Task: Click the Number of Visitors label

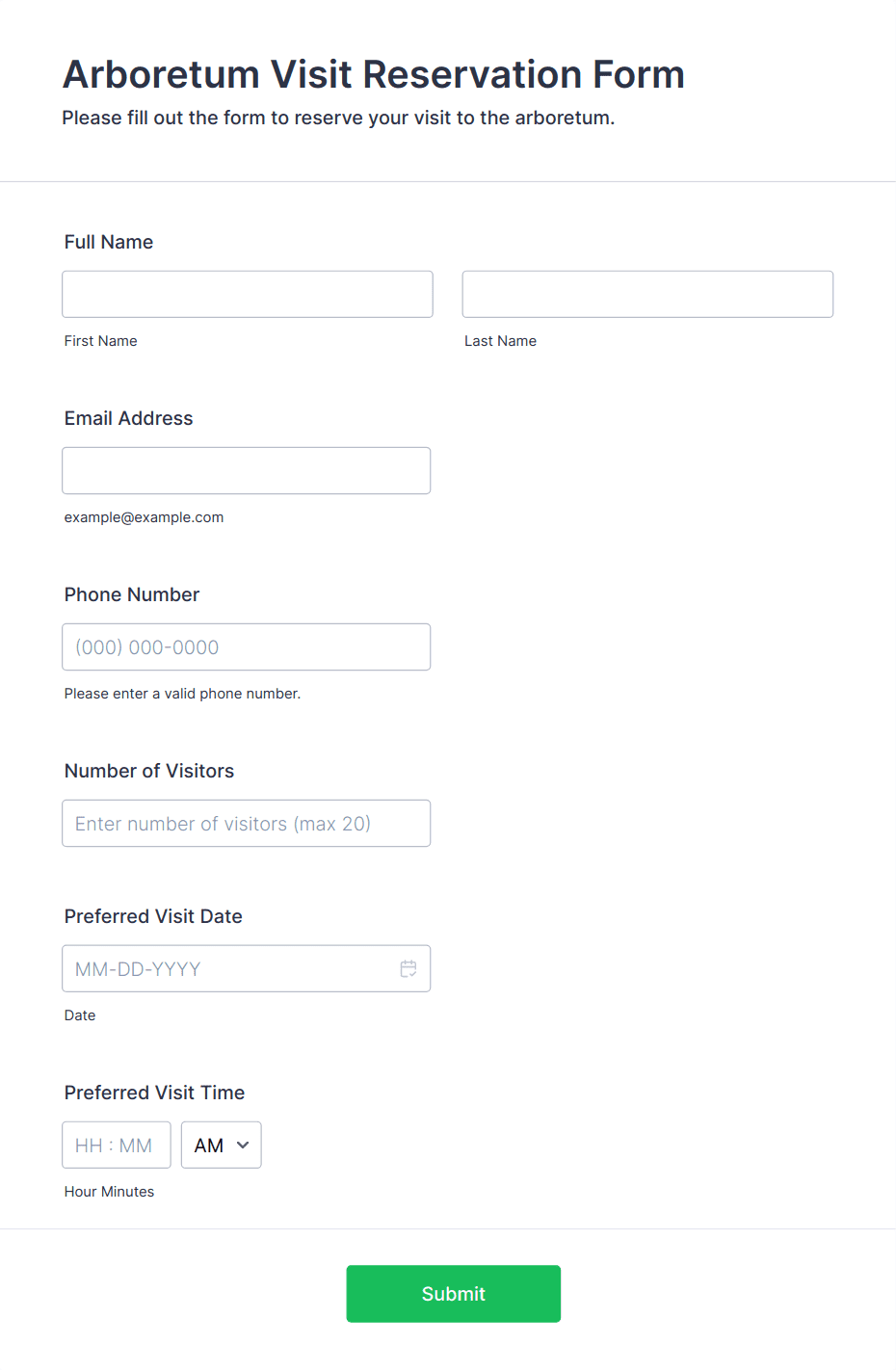Action: click(x=149, y=771)
